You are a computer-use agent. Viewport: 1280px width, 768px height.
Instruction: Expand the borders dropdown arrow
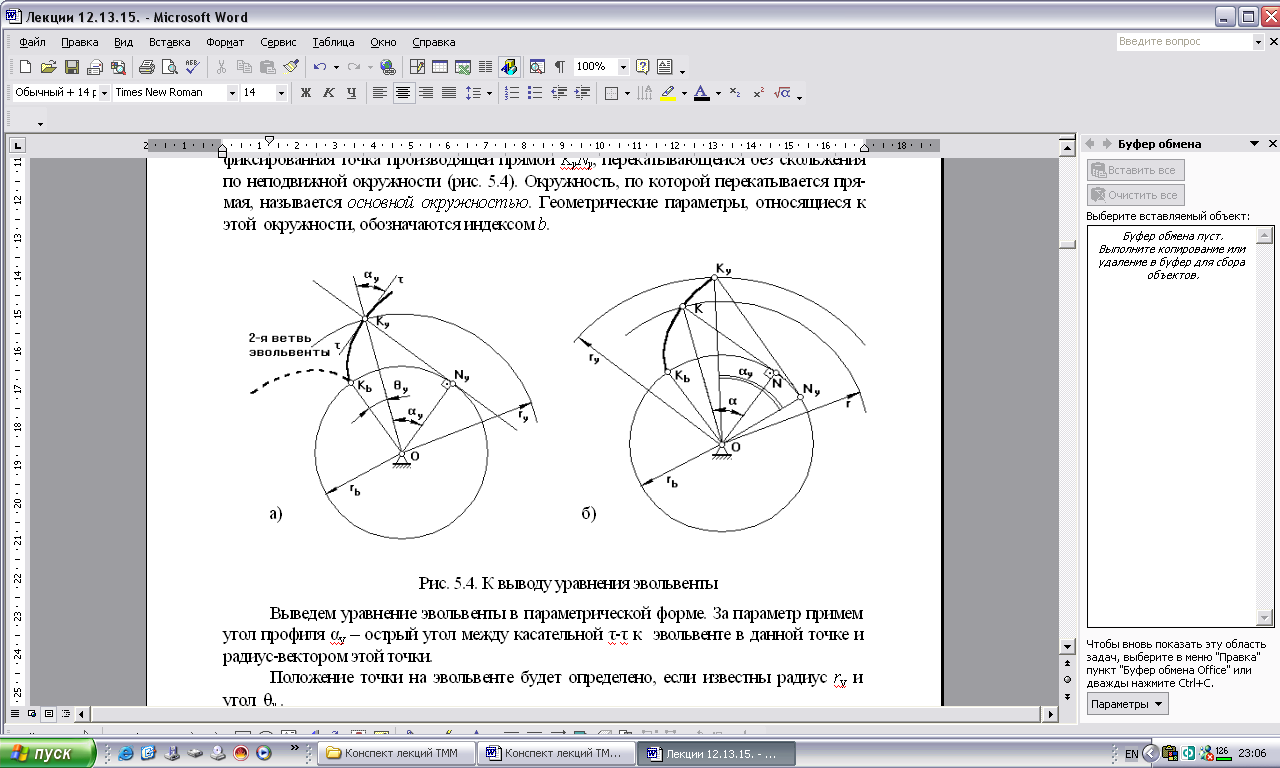click(x=627, y=93)
